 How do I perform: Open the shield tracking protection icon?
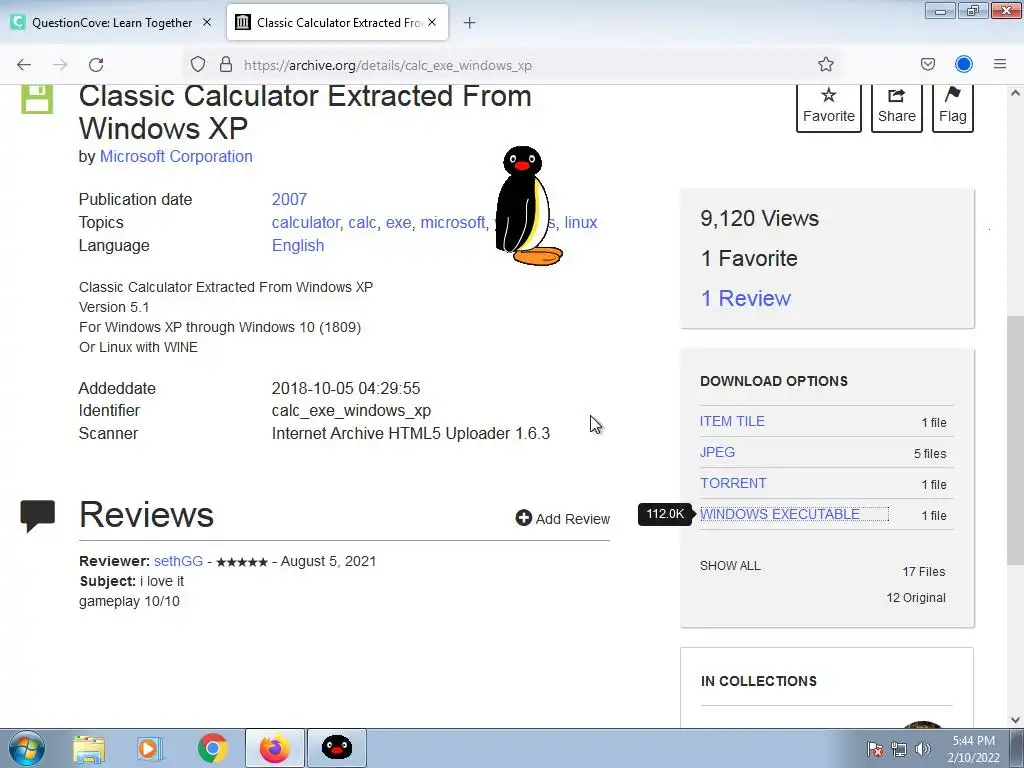click(x=198, y=65)
